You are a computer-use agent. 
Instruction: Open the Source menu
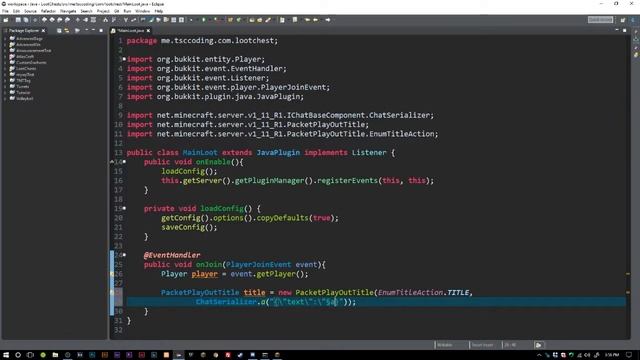30,11
